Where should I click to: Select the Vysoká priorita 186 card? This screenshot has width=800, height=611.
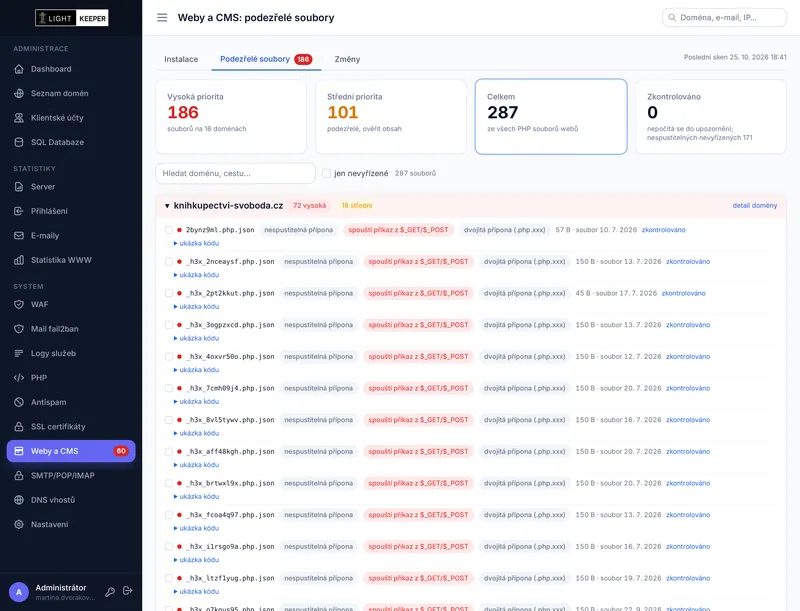(x=231, y=116)
